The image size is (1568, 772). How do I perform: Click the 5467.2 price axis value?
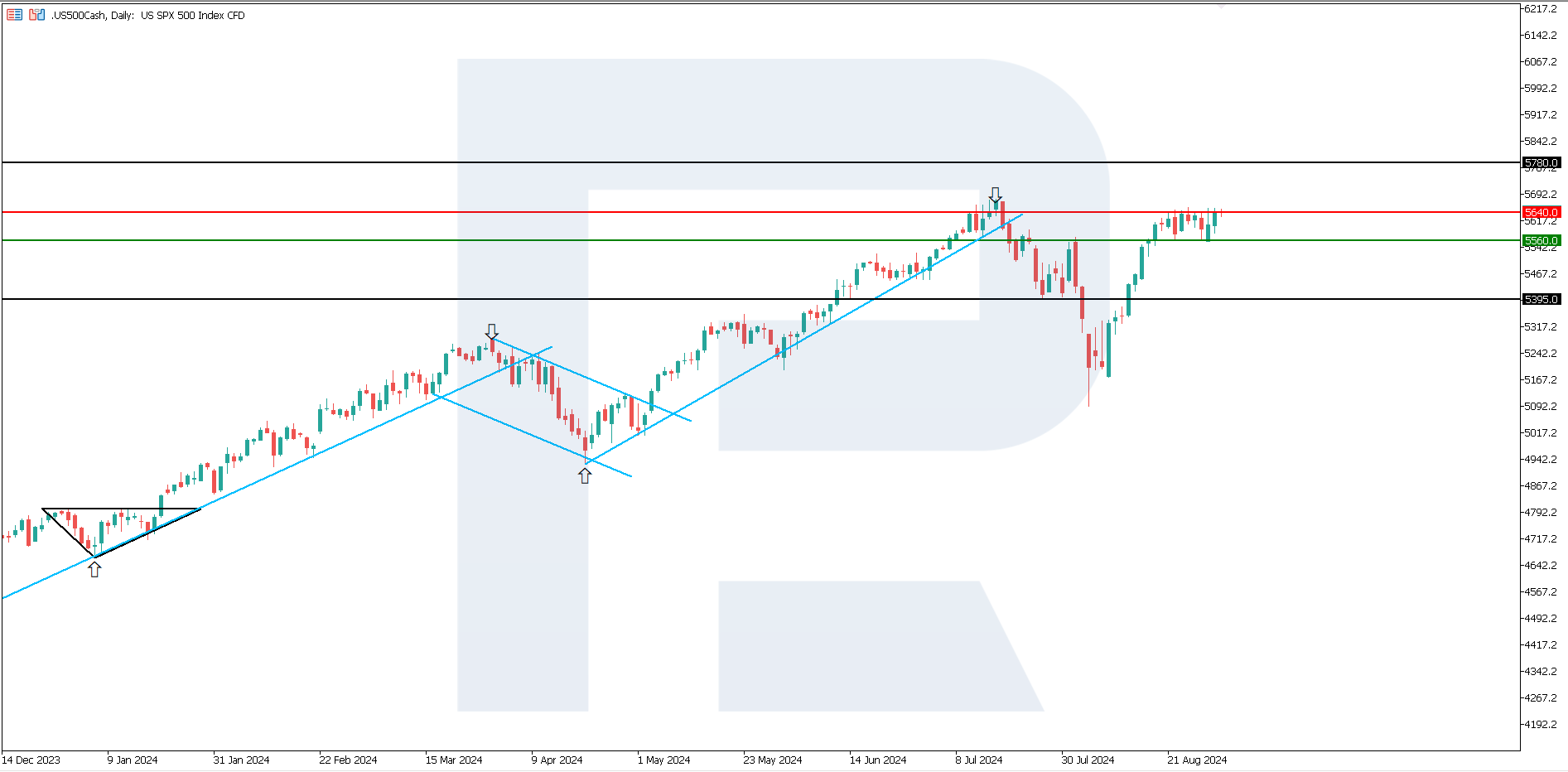click(1541, 274)
